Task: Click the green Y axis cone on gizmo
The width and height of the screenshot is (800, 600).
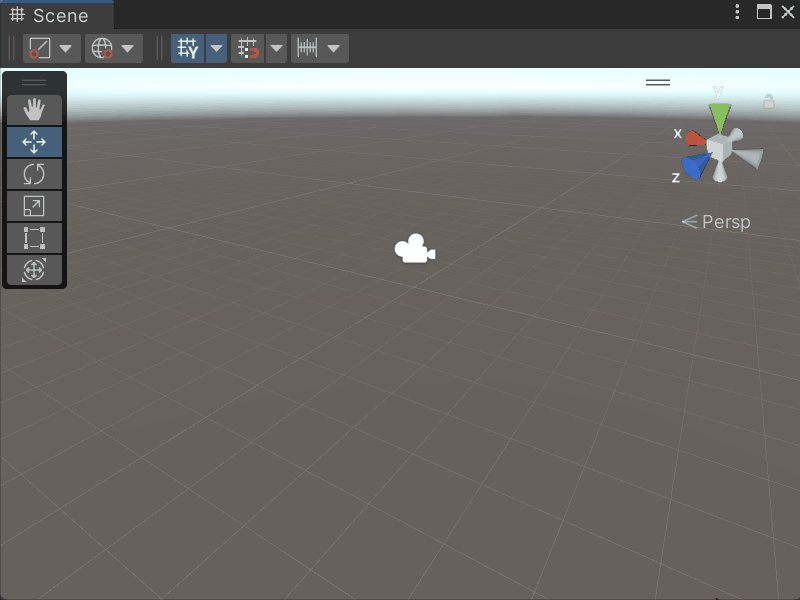Action: click(x=719, y=118)
